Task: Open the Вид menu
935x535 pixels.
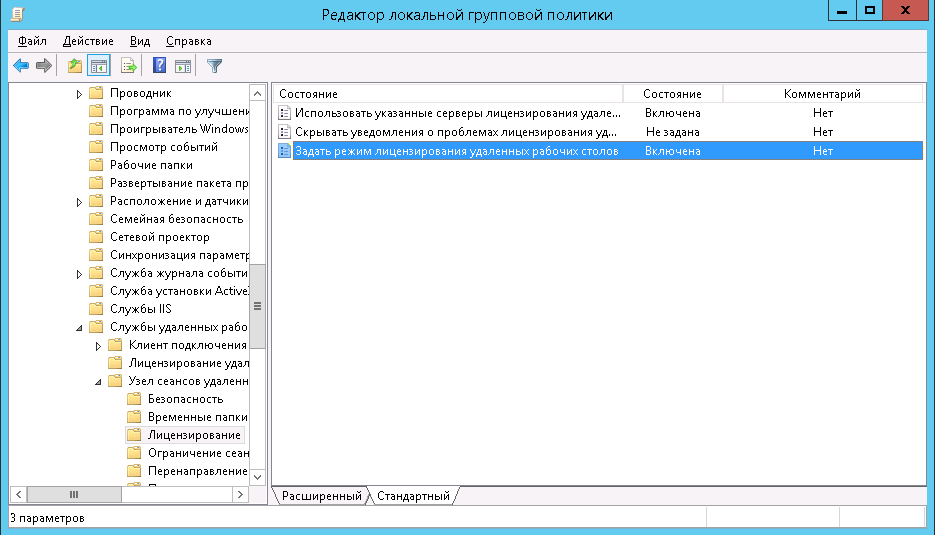Action: pos(140,41)
